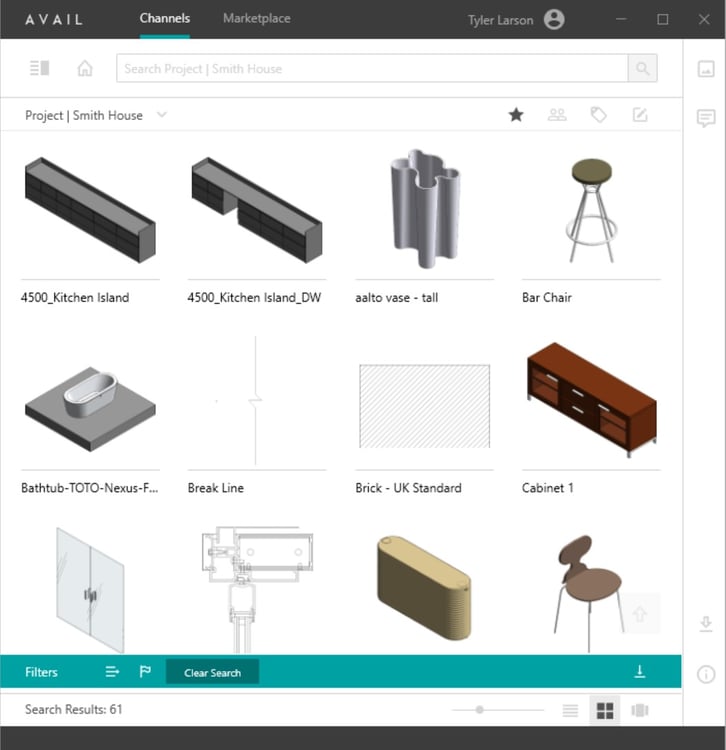The image size is (726, 750).
Task: Click the info icon in right sidebar
Action: click(706, 674)
